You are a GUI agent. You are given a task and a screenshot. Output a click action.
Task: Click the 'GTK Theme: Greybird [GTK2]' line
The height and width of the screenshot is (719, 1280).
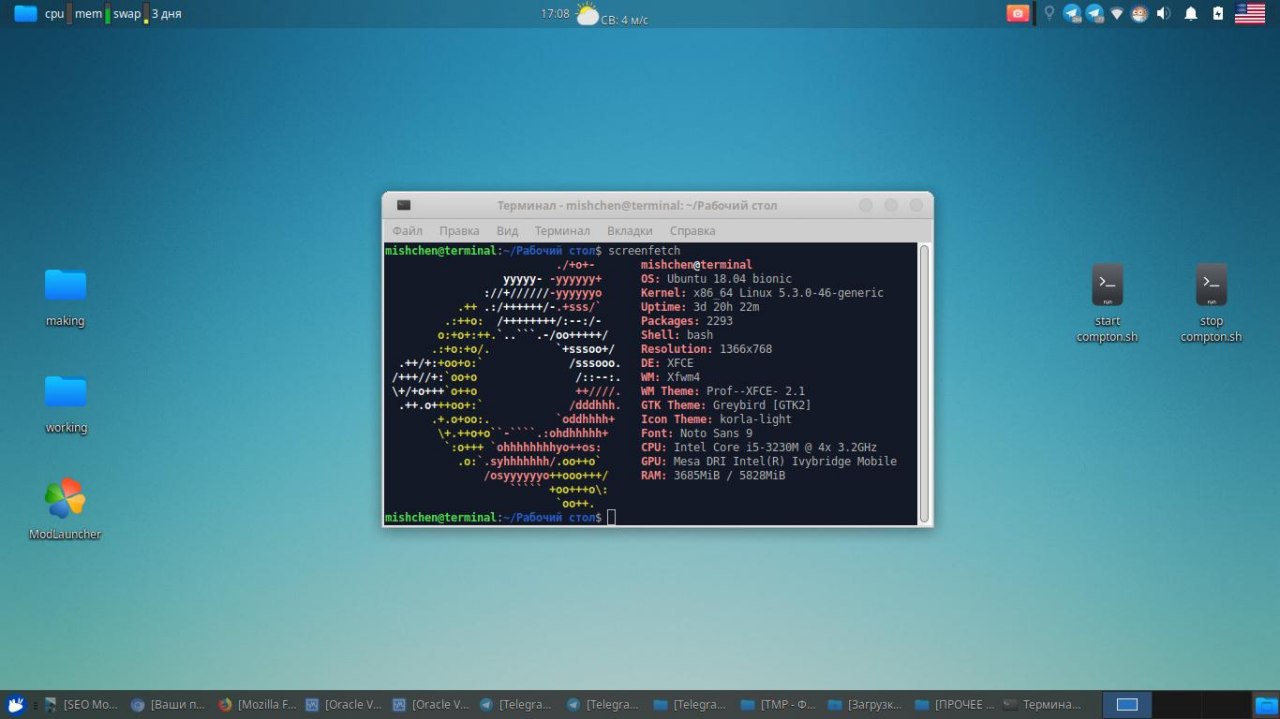[726, 405]
